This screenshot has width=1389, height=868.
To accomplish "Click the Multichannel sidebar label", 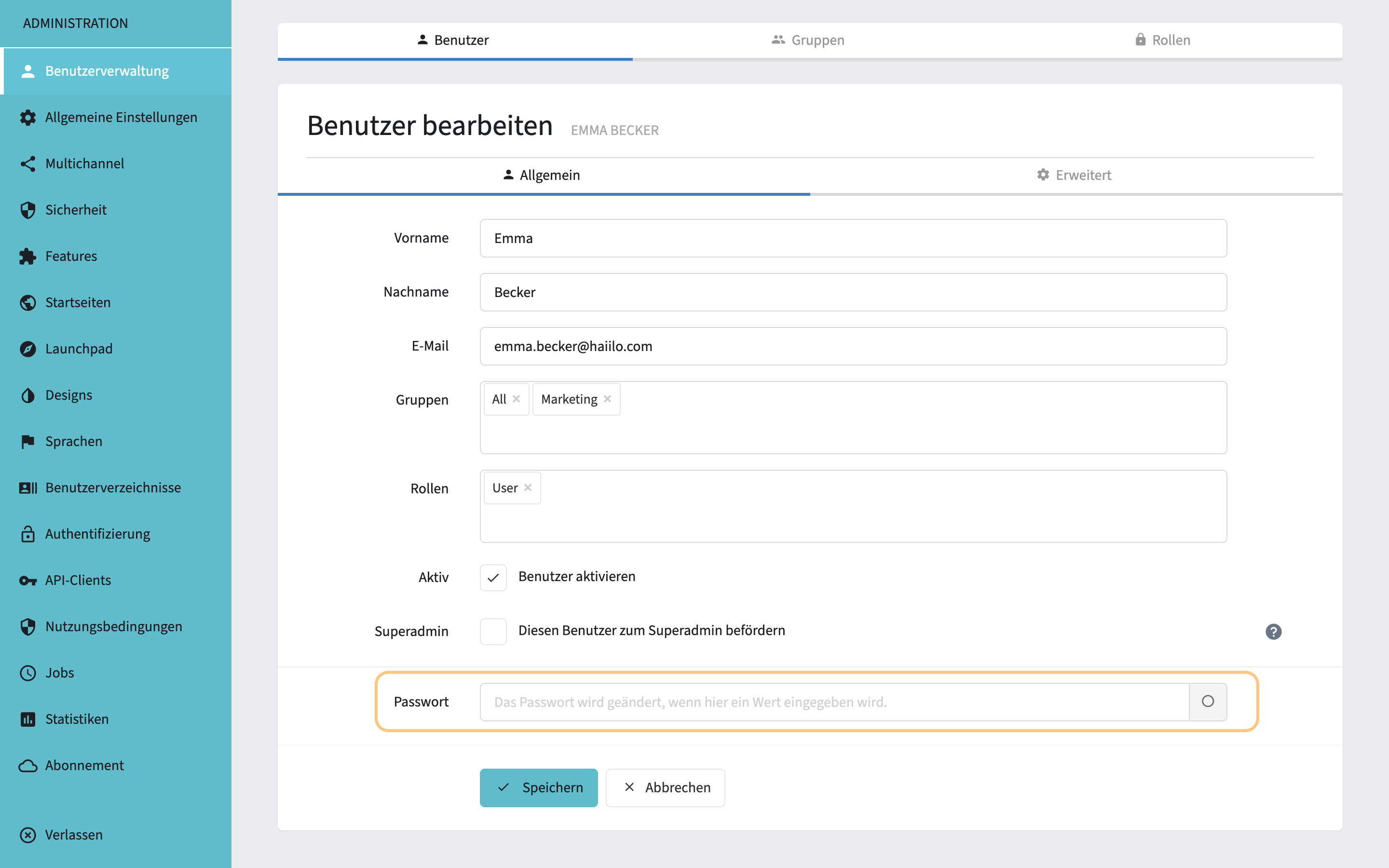I will (84, 163).
